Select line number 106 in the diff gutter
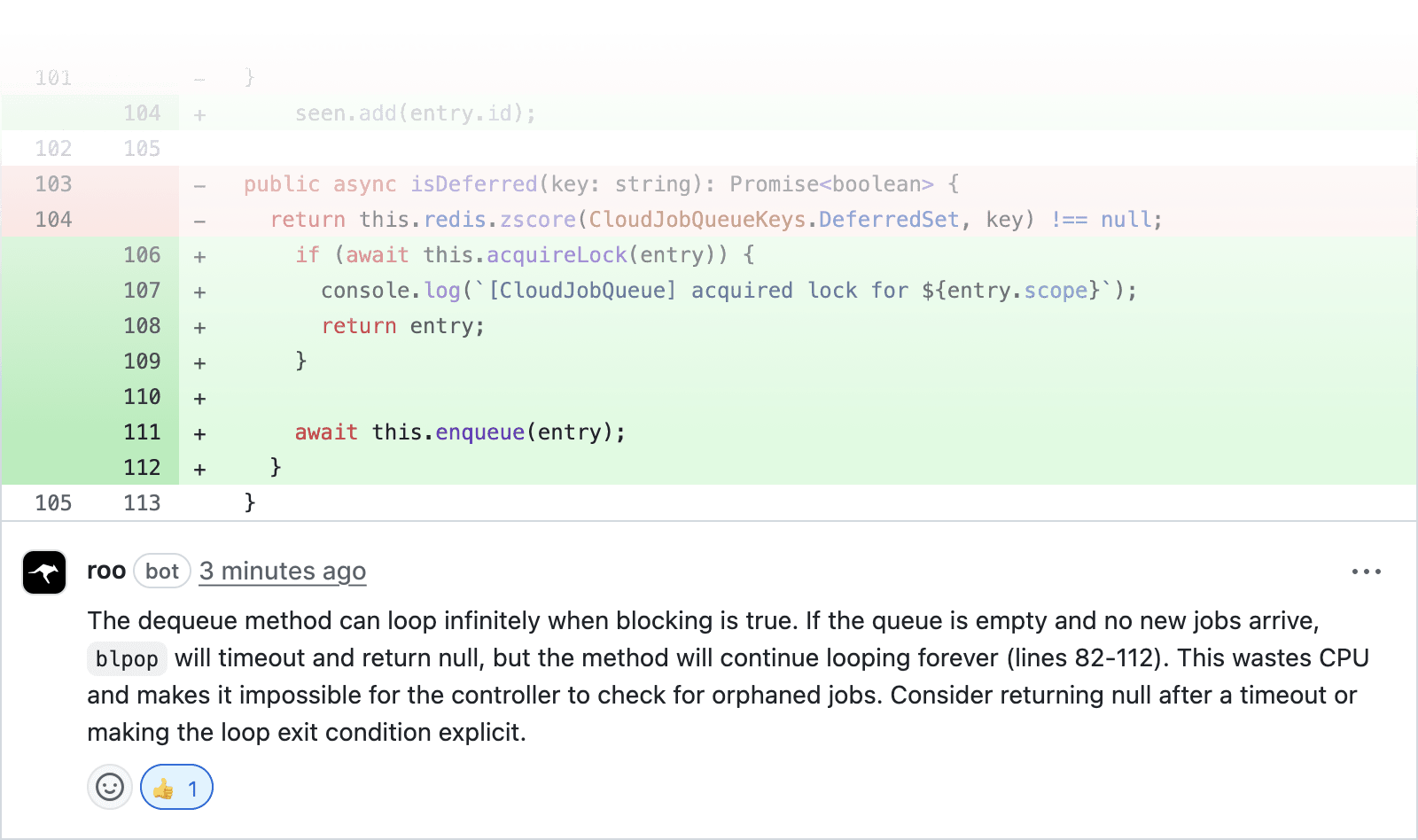 pos(142,255)
